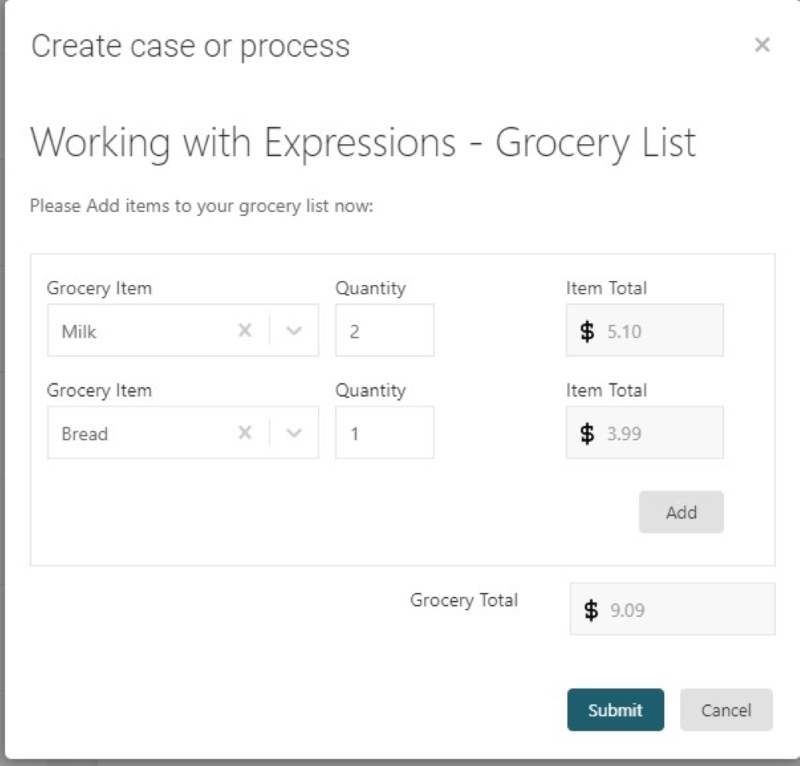Click dollar icon in Grocery Total field

(592, 609)
